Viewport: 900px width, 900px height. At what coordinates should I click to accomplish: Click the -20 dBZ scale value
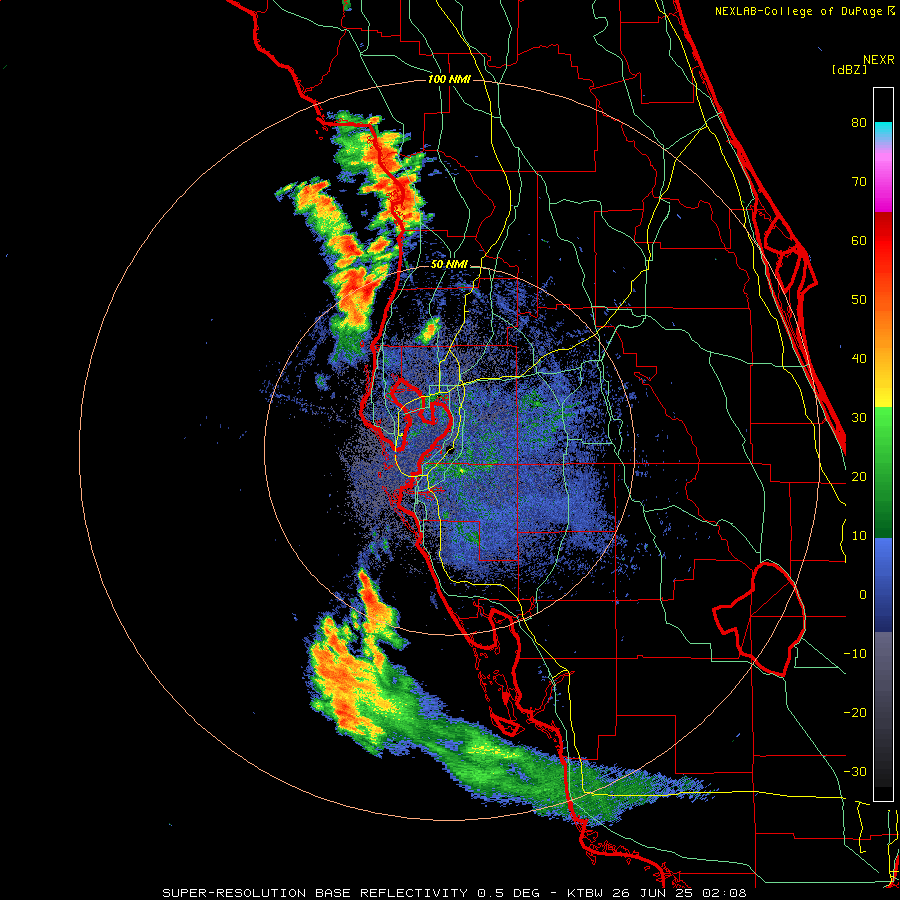(855, 713)
